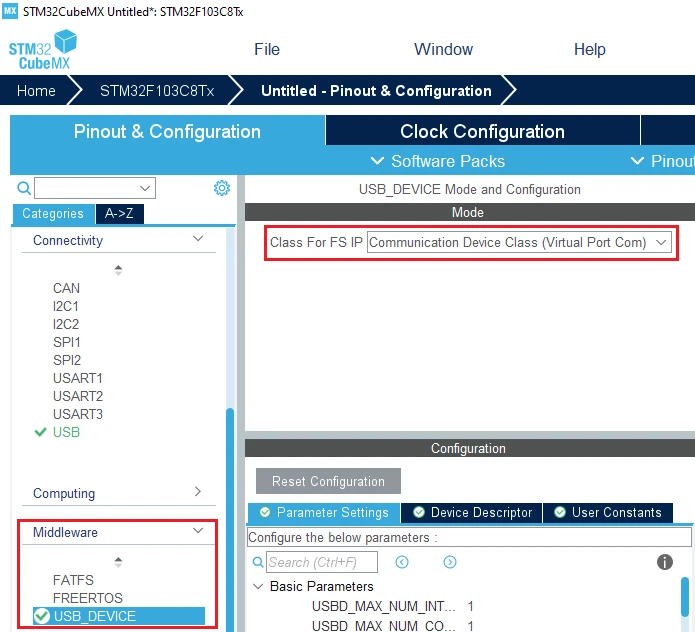Select USB_DEVICE middleware

tap(119, 616)
